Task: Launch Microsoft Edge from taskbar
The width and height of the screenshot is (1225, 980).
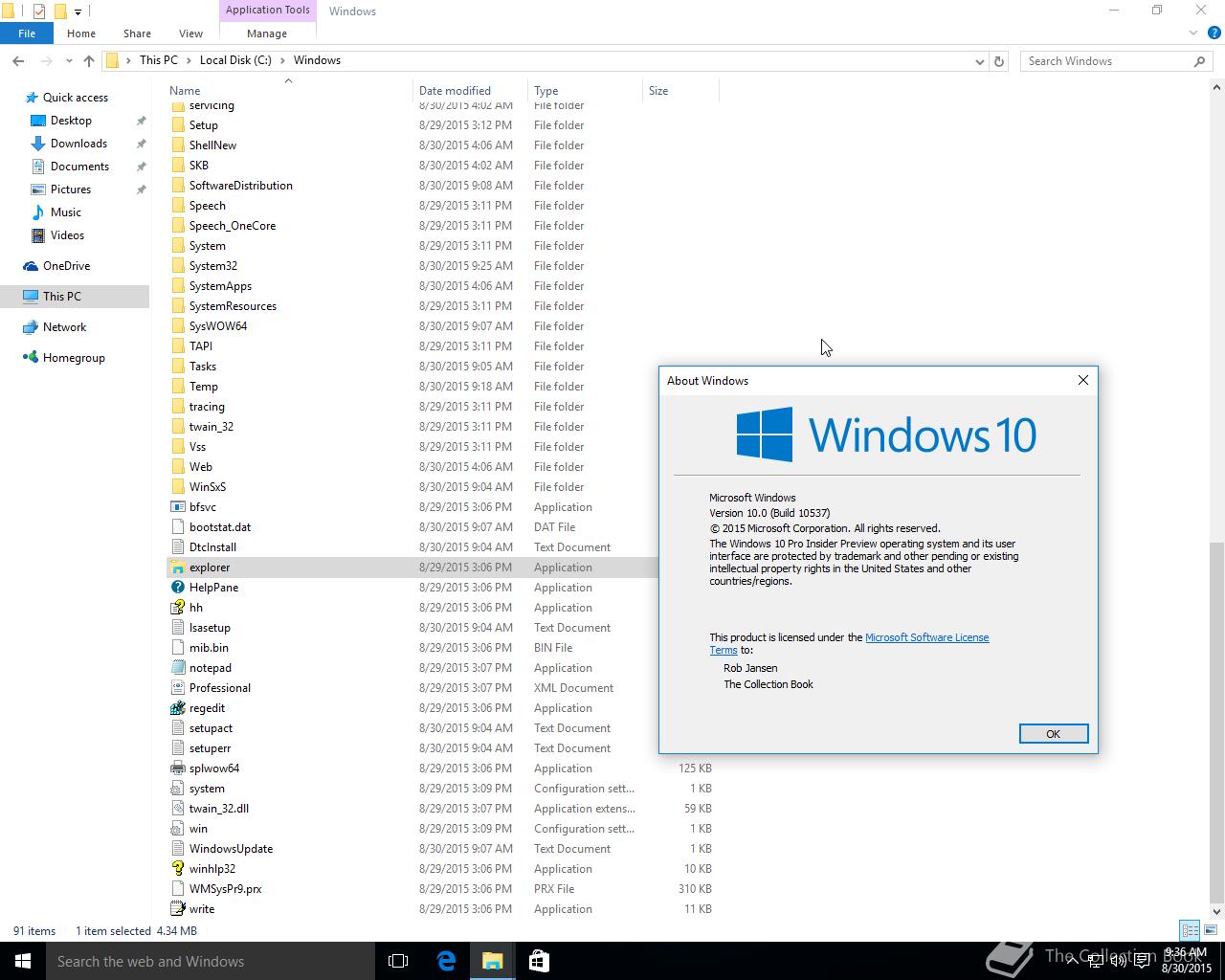Action: (x=446, y=961)
